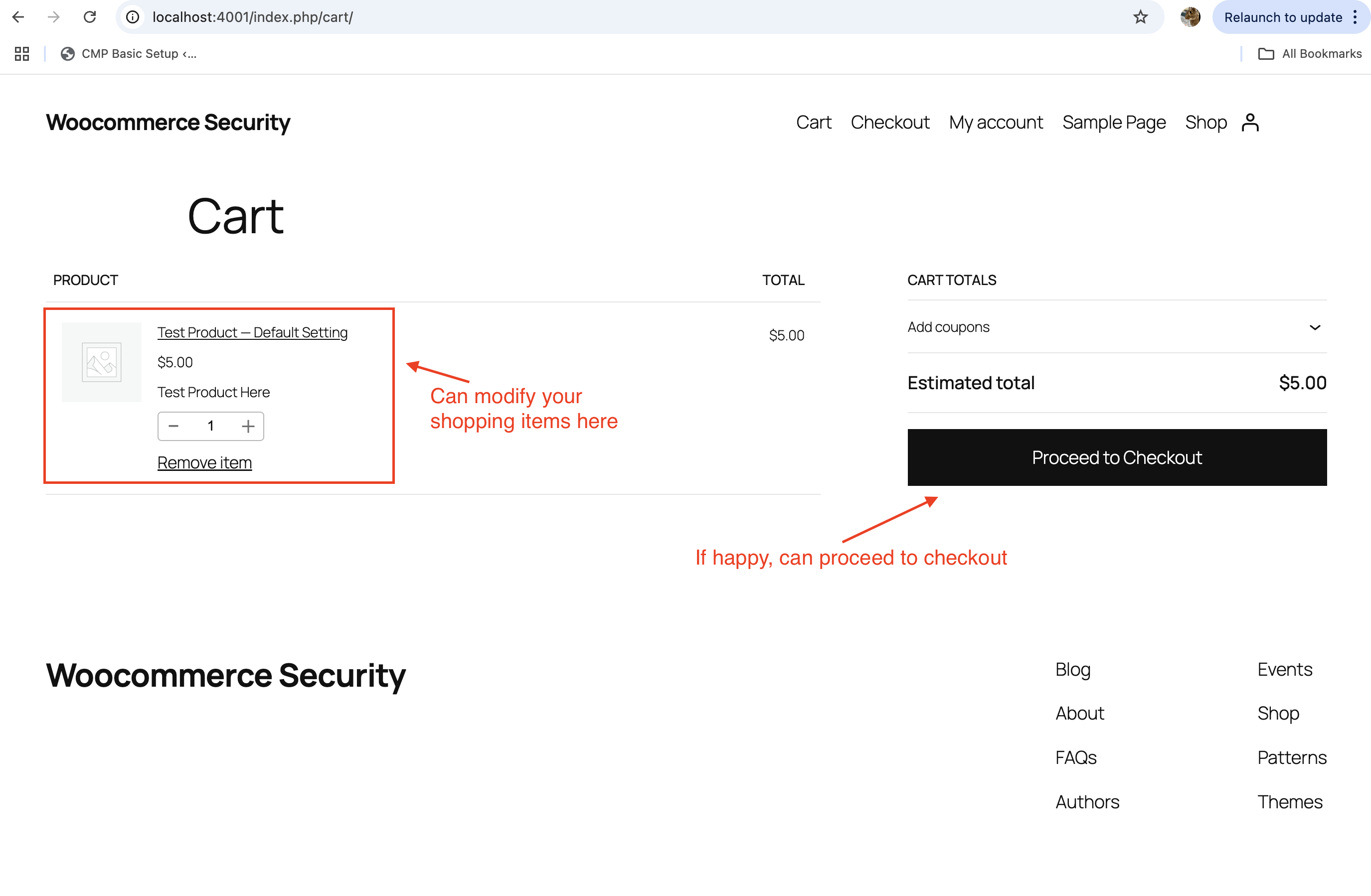Screen dimensions: 1371x896
Task: Click Proceed to Checkout
Action: click(1116, 457)
